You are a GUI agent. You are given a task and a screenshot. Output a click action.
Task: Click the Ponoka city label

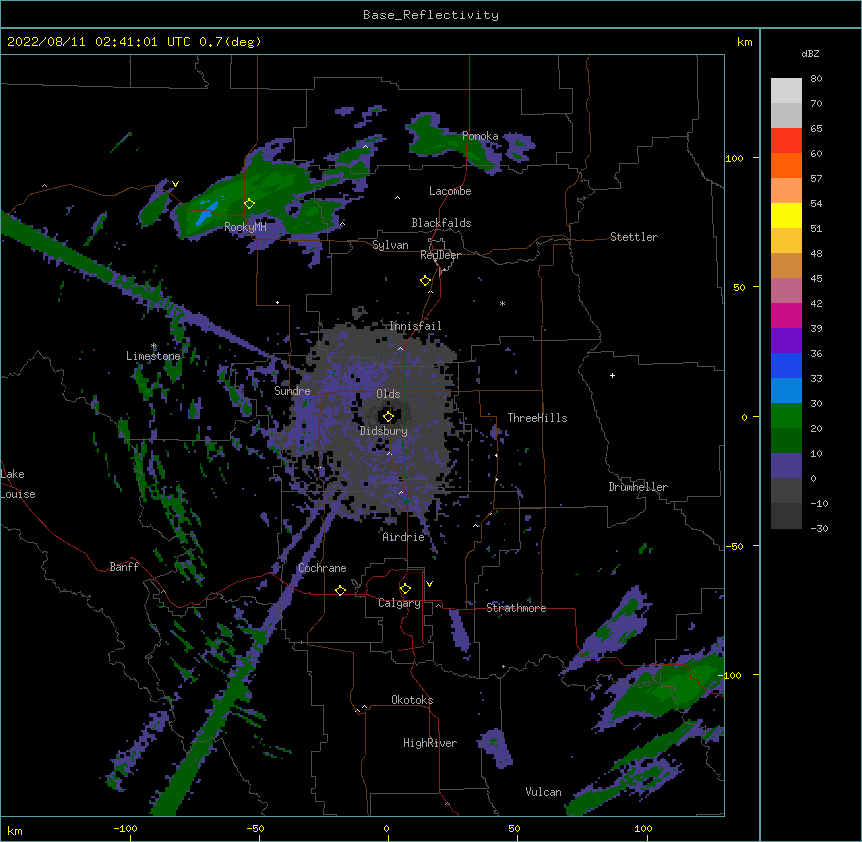coord(480,136)
